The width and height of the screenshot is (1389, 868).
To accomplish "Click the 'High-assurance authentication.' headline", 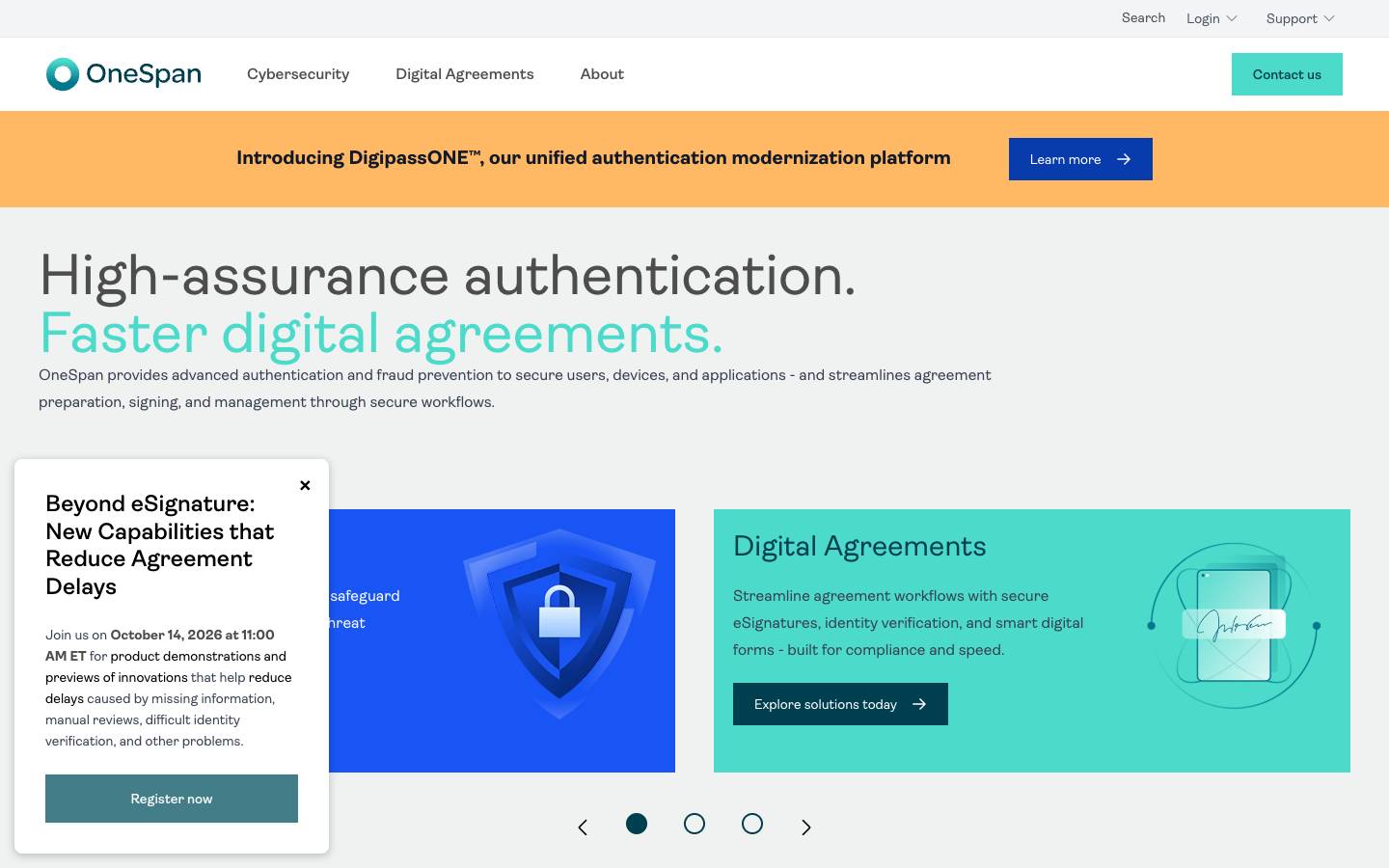I will tap(448, 276).
